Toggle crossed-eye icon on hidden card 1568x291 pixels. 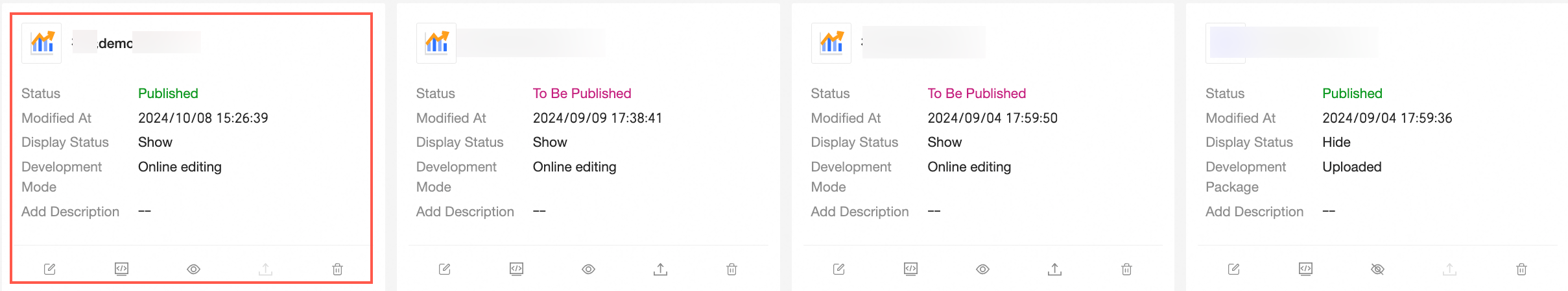[x=1377, y=269]
